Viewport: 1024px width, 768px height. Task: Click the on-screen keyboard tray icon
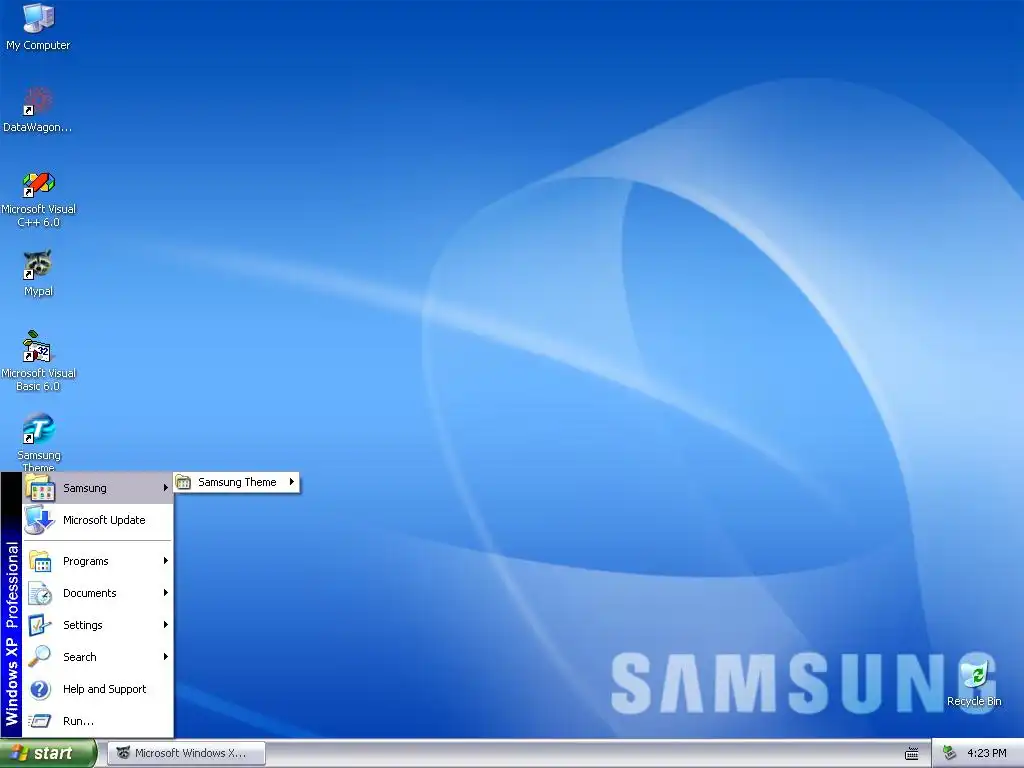tap(912, 754)
